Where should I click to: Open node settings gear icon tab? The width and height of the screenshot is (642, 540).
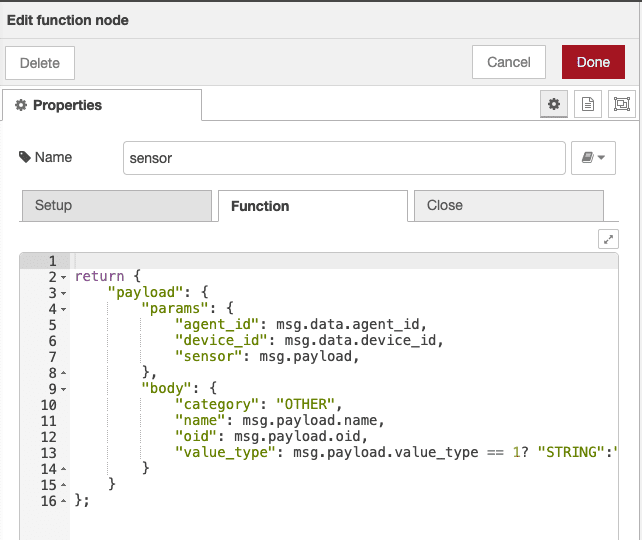pyautogui.click(x=552, y=104)
